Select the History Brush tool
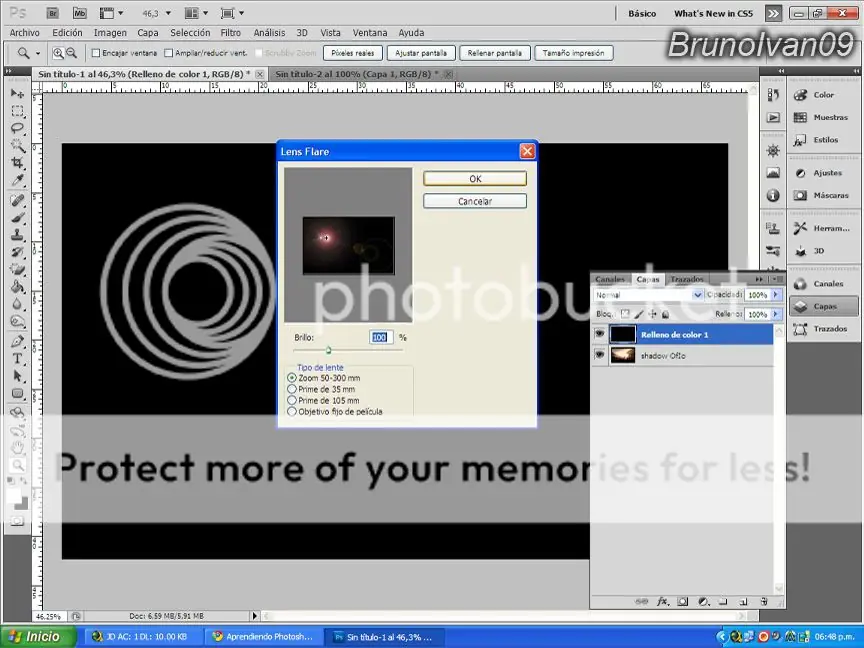864x648 pixels. coord(17,252)
